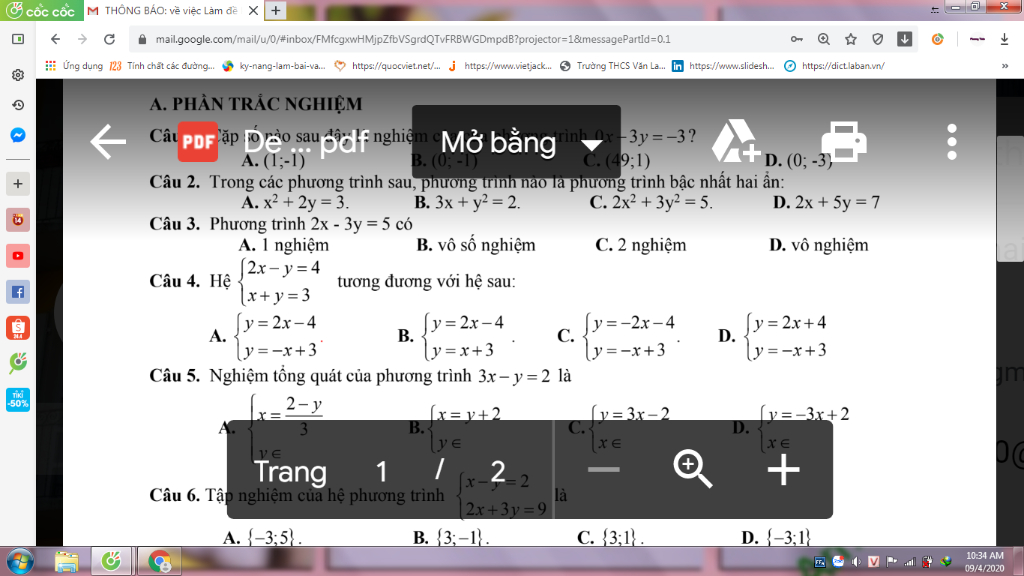Click the magnifier zoom reset icon
Image resolution: width=1024 pixels, height=576 pixels.
692,468
